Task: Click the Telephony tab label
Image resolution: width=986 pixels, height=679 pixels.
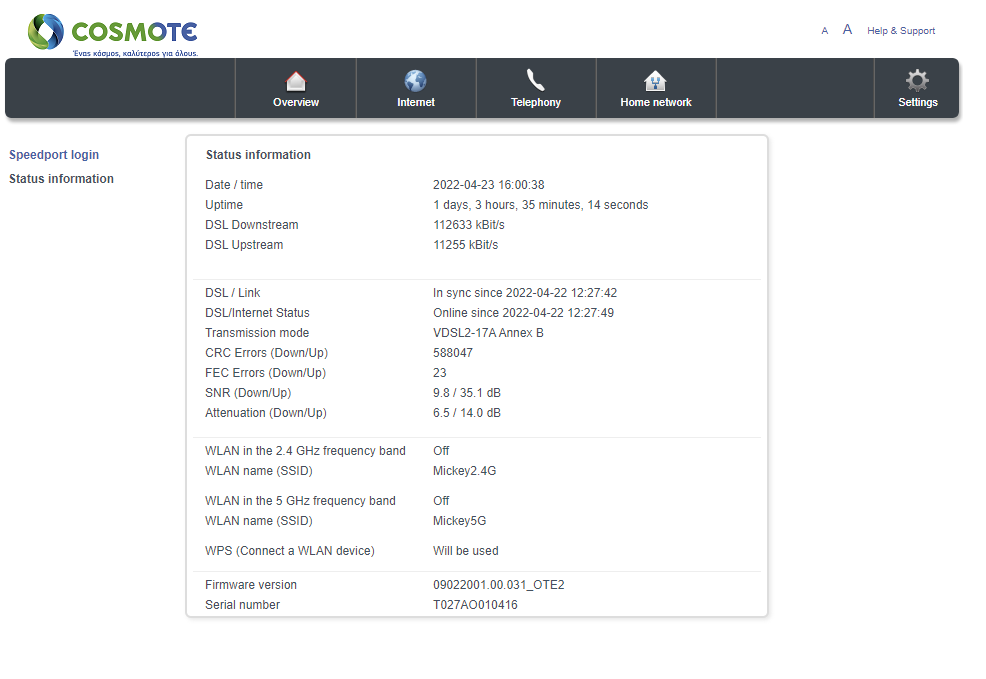Action: tap(536, 102)
